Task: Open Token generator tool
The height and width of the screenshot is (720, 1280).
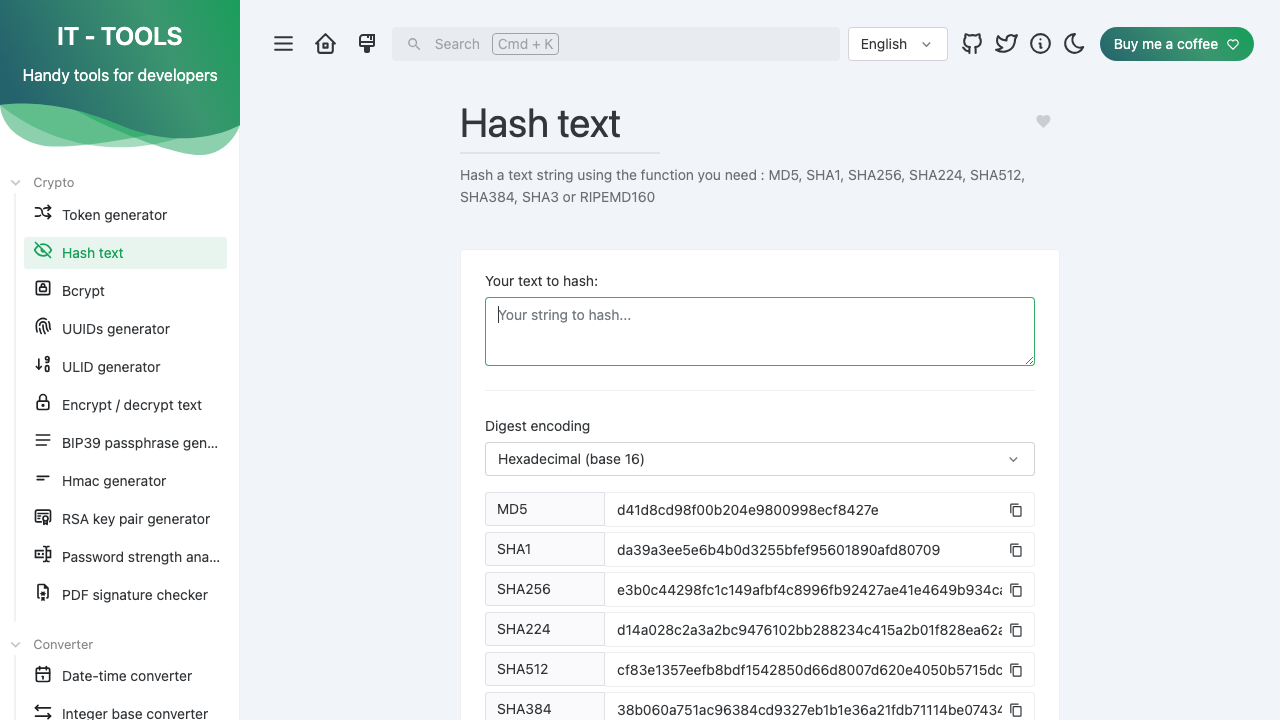Action: (x=125, y=215)
